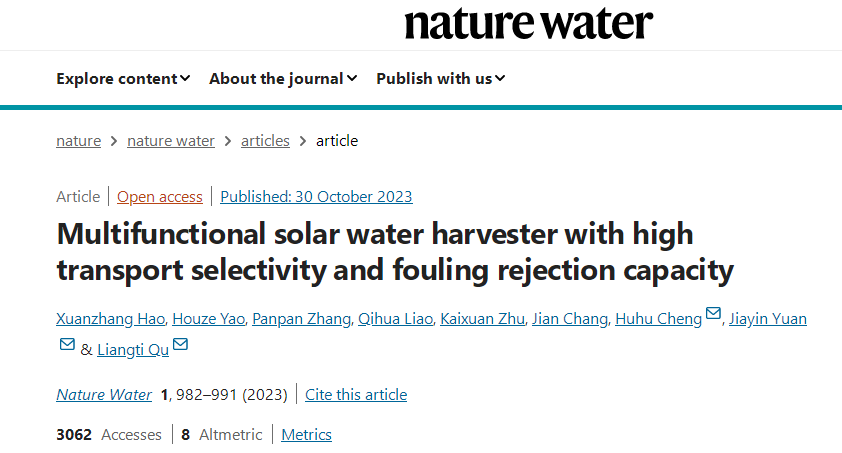Screen dimensions: 842x453
Task: View article Metrics
Action: pyautogui.click(x=307, y=434)
